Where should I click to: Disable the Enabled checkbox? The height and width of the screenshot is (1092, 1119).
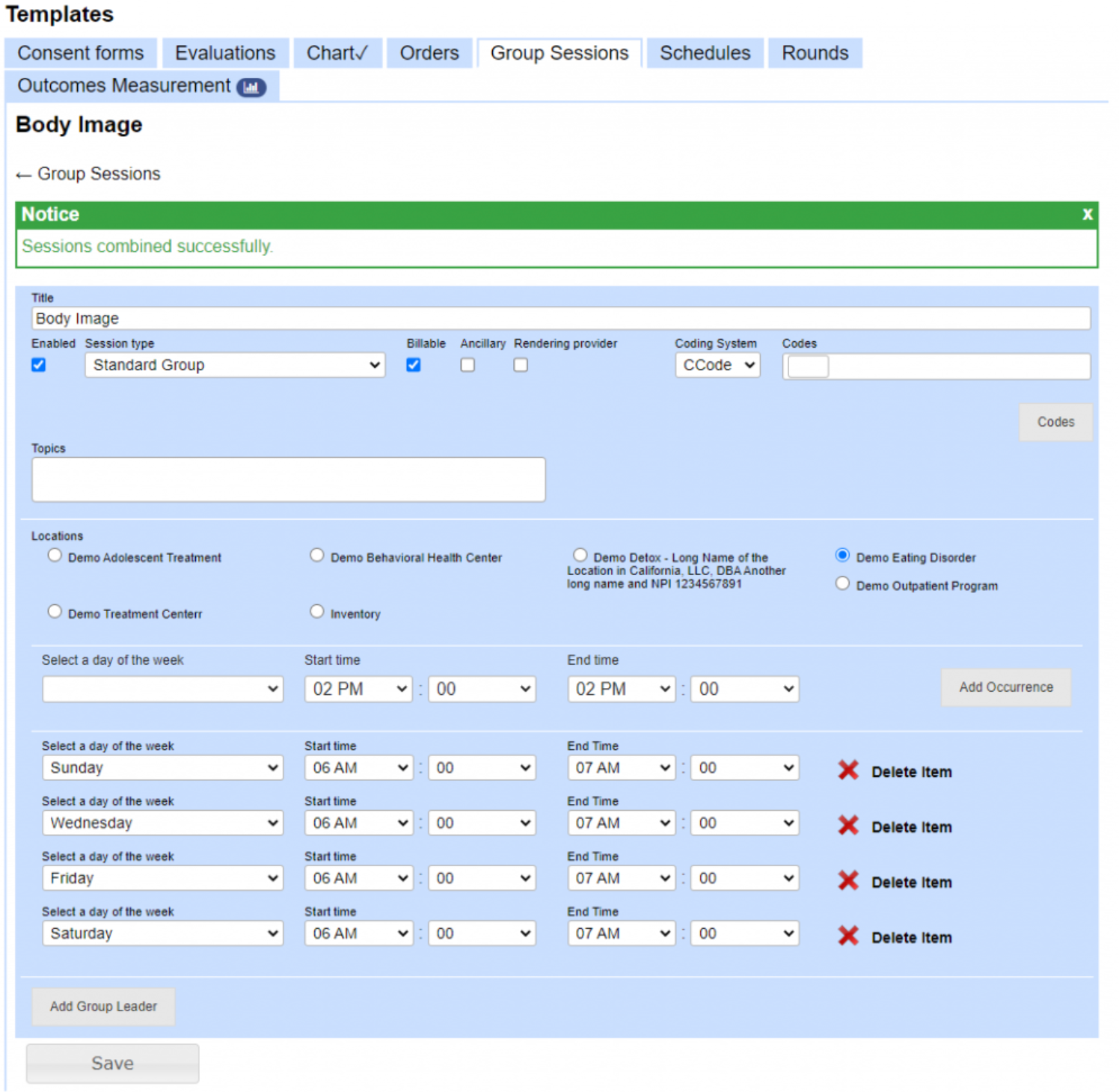(39, 365)
